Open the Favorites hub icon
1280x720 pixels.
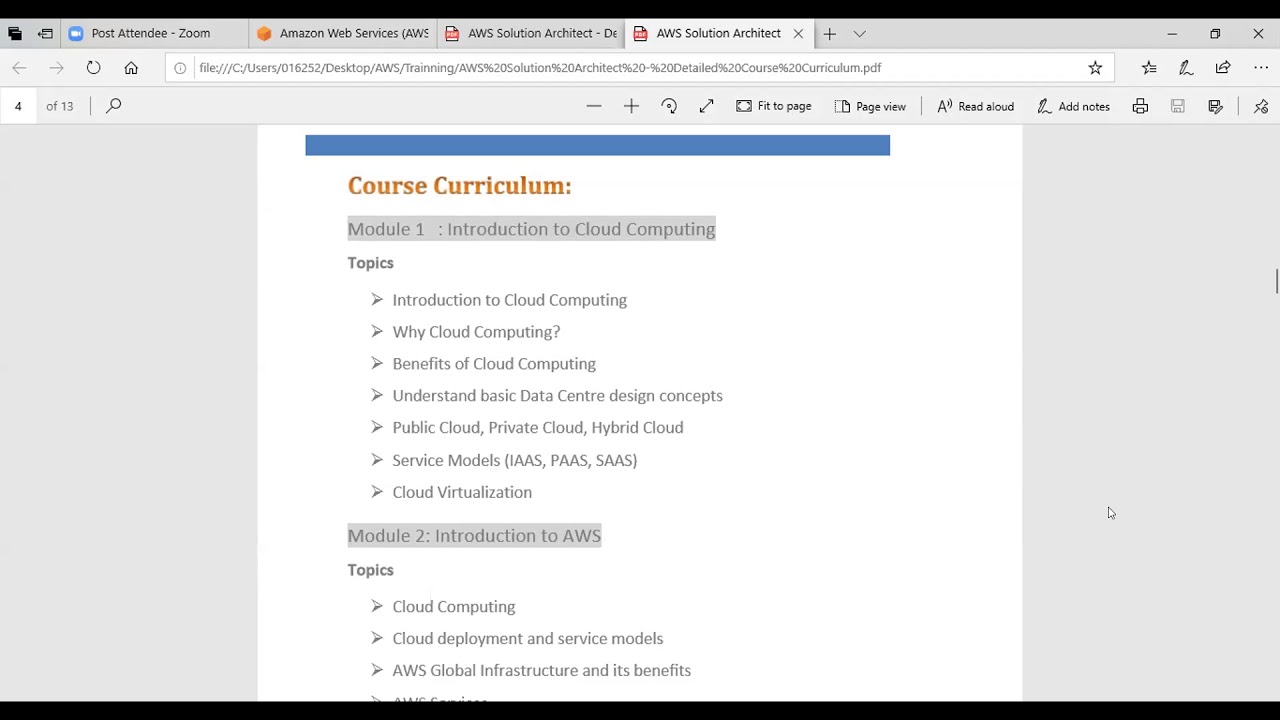pyautogui.click(x=1149, y=68)
